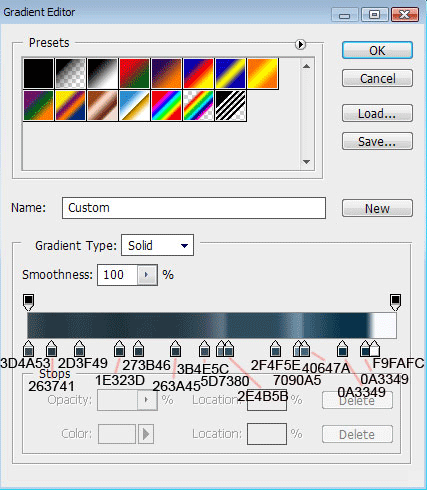The height and width of the screenshot is (490, 427).
Task: Click the Smoothness value field
Action: [117, 275]
